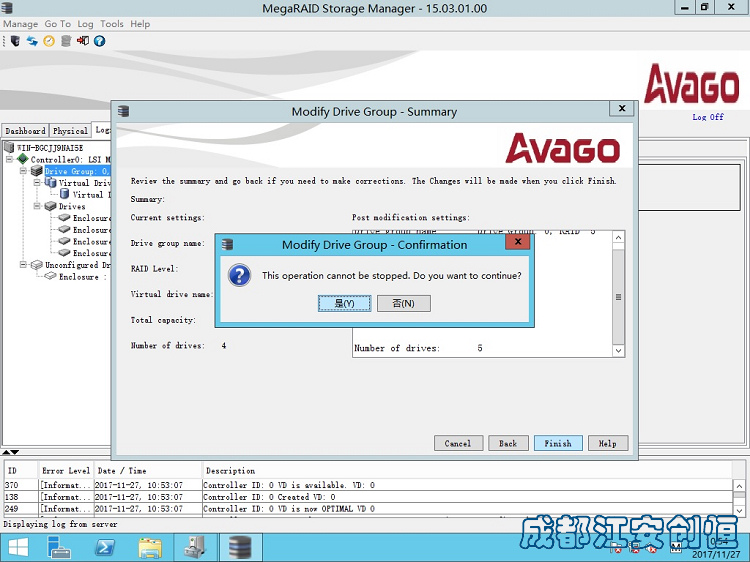Screen dimensions: 750x562
Task: Click up arrow of event log scrollbar
Action: click(739, 485)
